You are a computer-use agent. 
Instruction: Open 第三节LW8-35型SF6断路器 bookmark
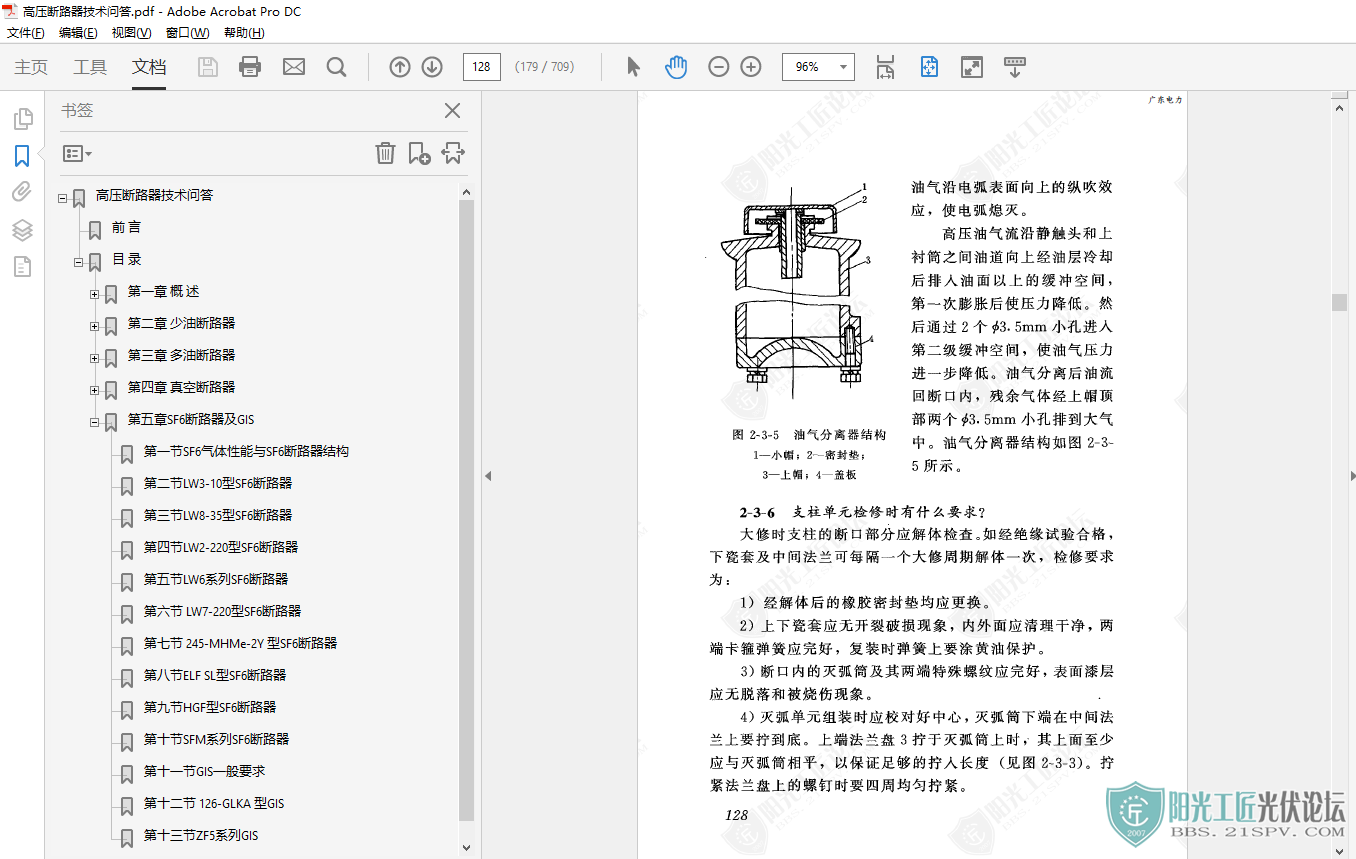[218, 515]
